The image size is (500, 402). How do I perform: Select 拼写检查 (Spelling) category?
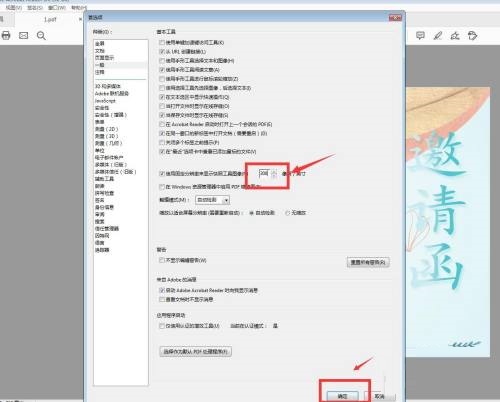tap(104, 193)
